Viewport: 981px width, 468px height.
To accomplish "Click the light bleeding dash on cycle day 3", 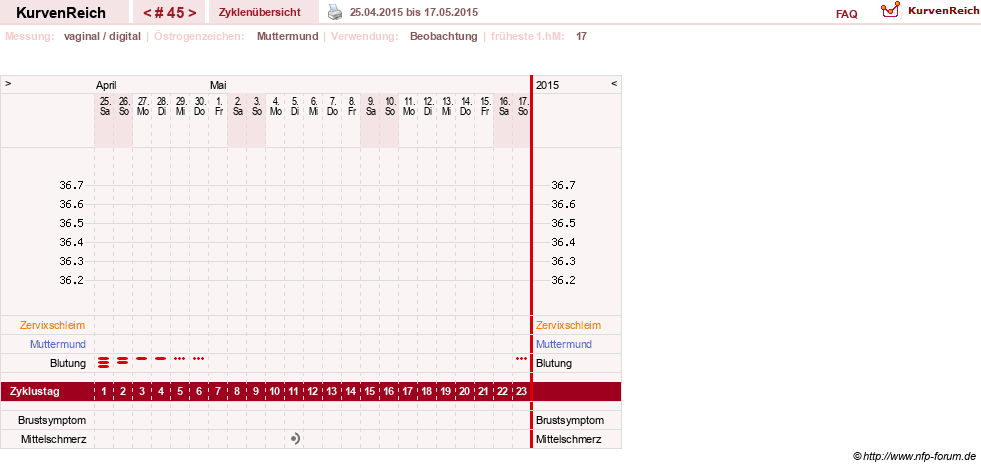I will point(142,359).
